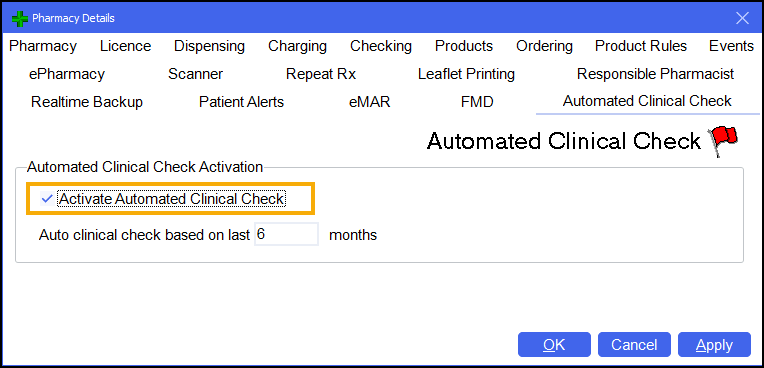This screenshot has height=368, width=764.
Task: Select the FMD tab
Action: 477,102
